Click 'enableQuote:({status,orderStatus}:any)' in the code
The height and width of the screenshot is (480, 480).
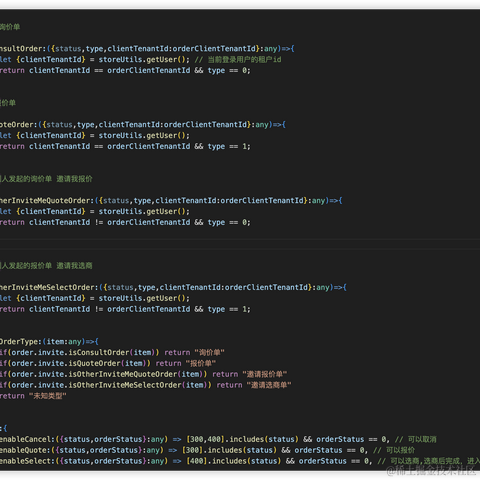82,450
